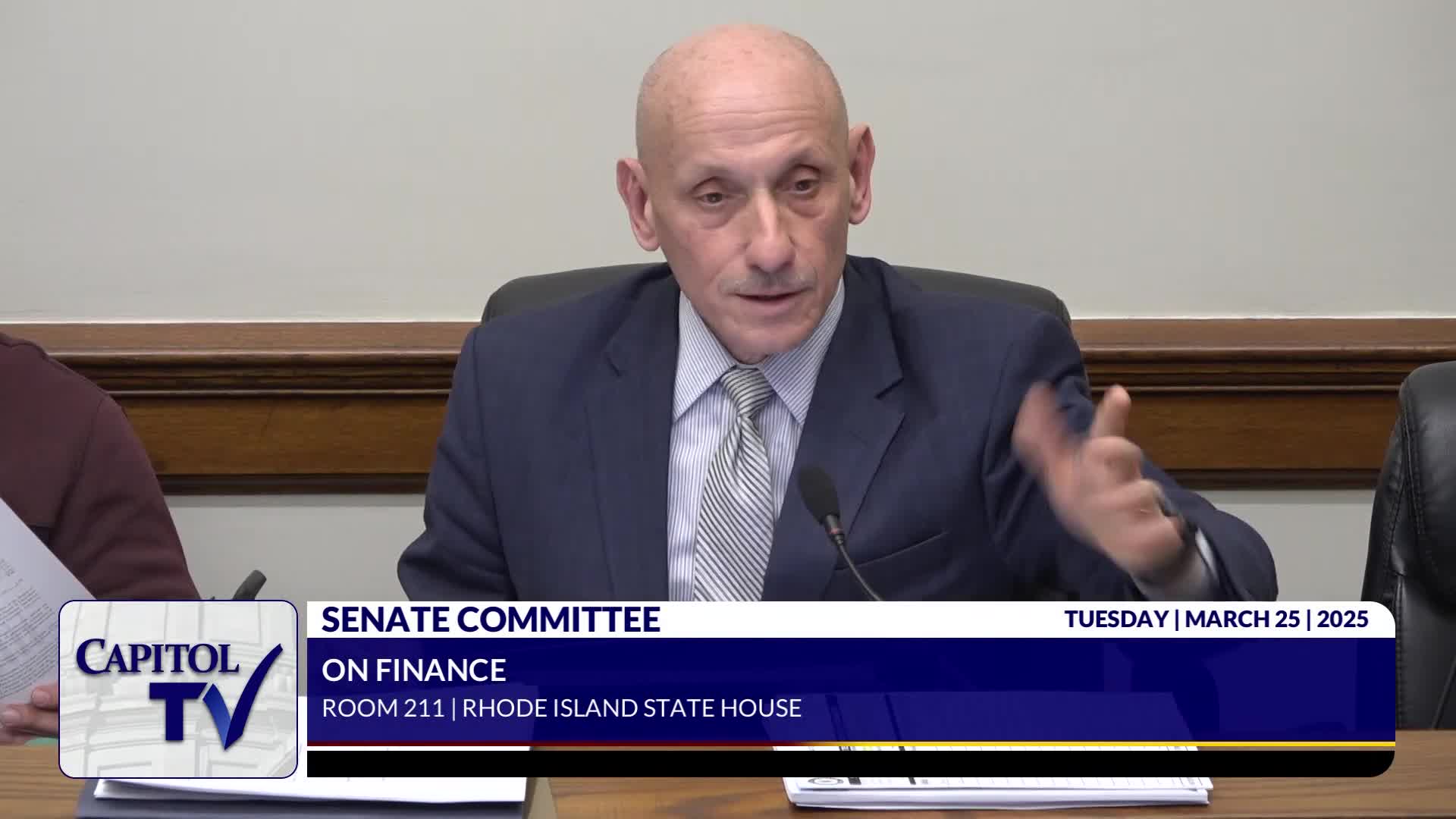Screen dimensions: 1456x819
Task: Click the TUESDAY | MARCH 25 | 2025 date
Action: point(1216,619)
